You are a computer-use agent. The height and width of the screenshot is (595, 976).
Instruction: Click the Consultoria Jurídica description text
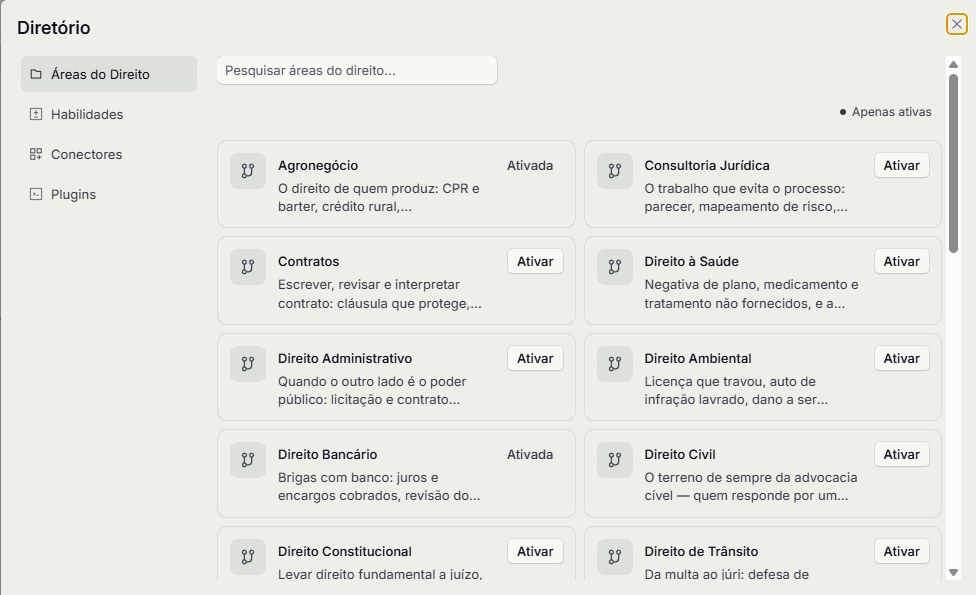[x=746, y=197]
